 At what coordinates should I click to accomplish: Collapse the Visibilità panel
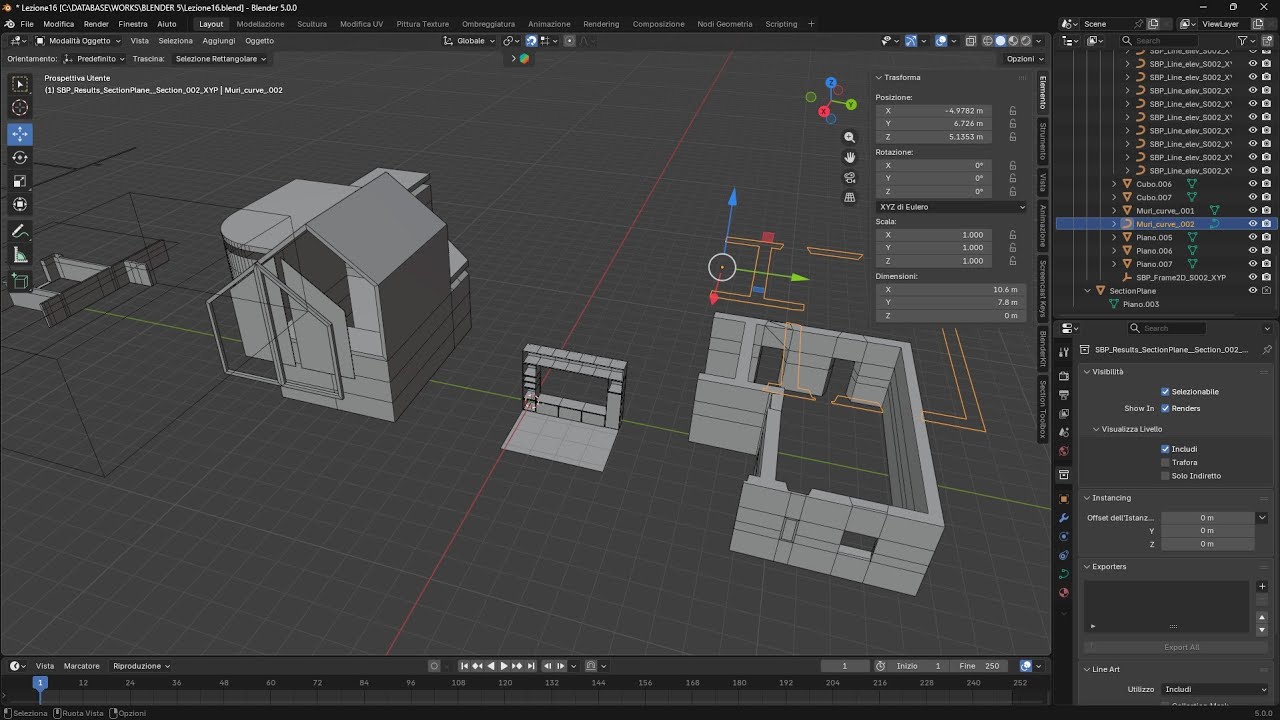point(1103,372)
